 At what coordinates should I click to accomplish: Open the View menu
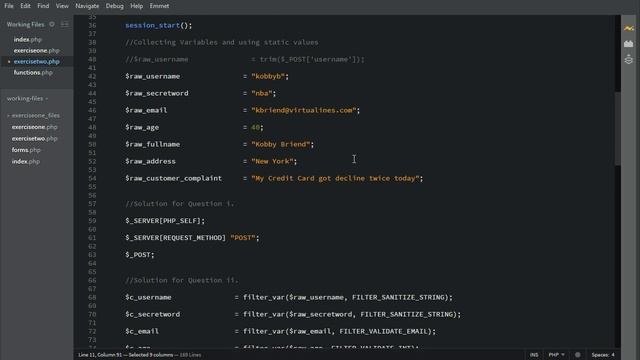coord(62,6)
